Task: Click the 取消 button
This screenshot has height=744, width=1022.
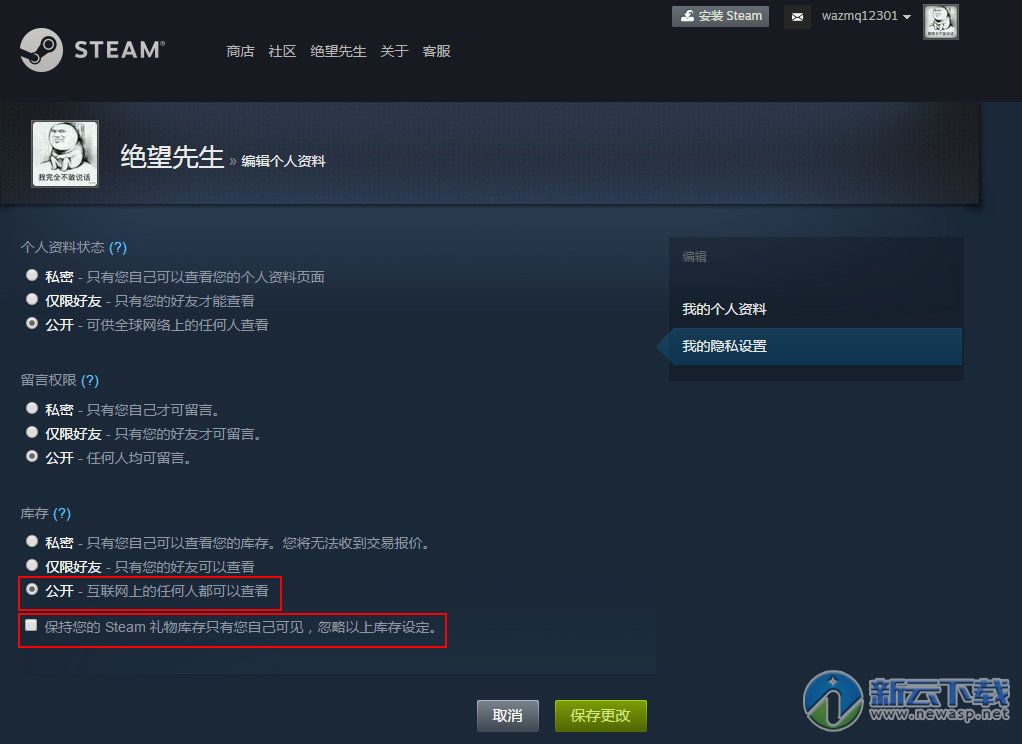Action: 508,715
